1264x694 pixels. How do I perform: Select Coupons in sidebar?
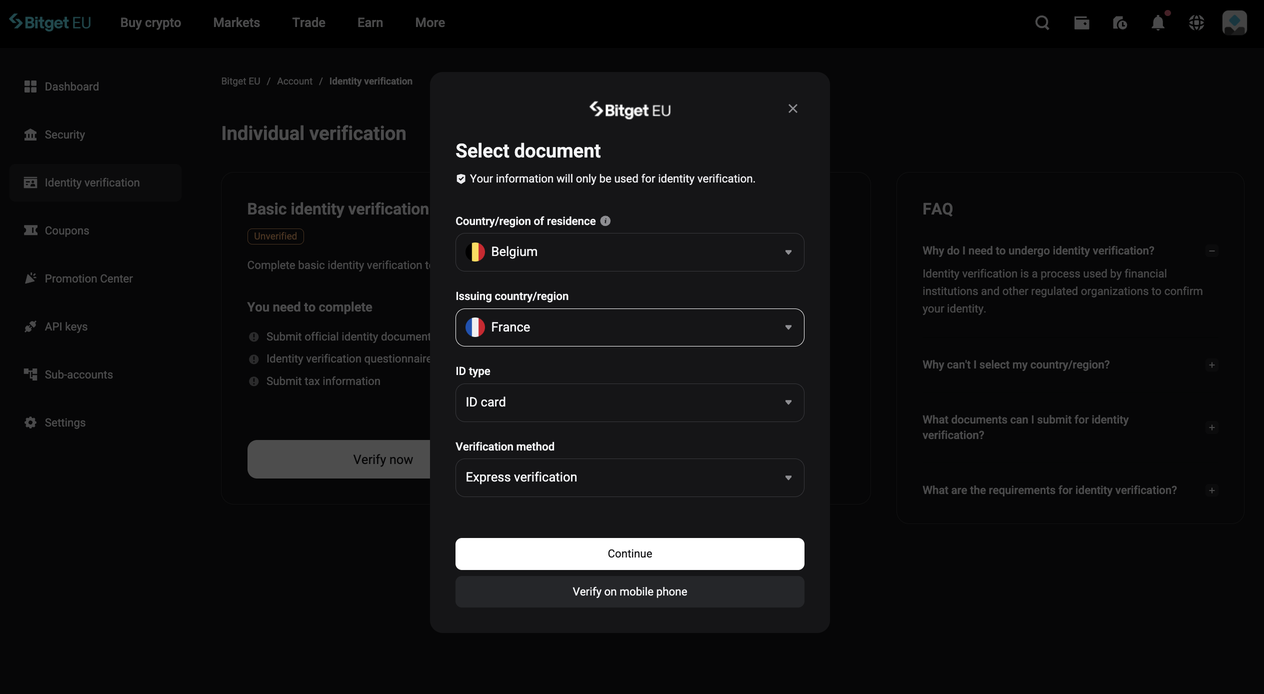[x=95, y=231]
